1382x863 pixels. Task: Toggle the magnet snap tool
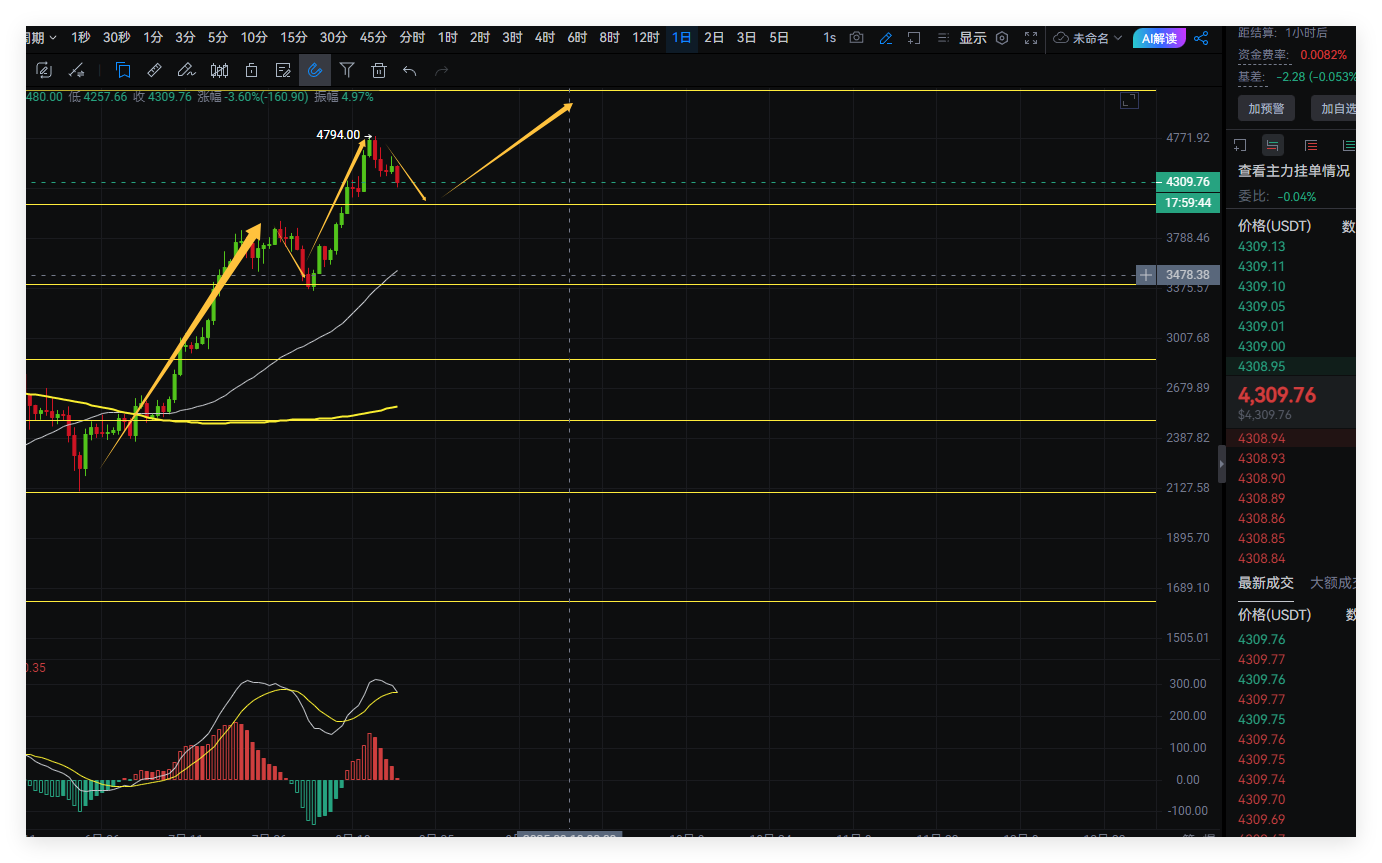(315, 70)
